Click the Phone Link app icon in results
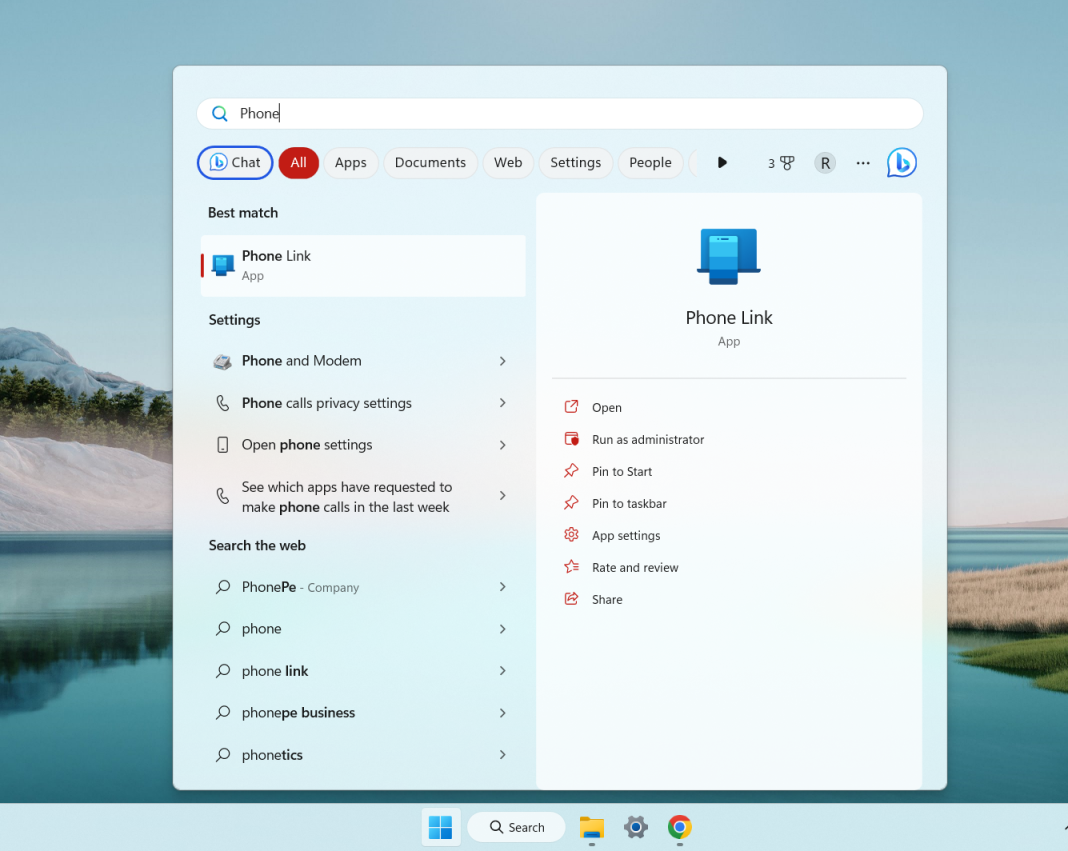The image size is (1068, 851). coord(222,264)
